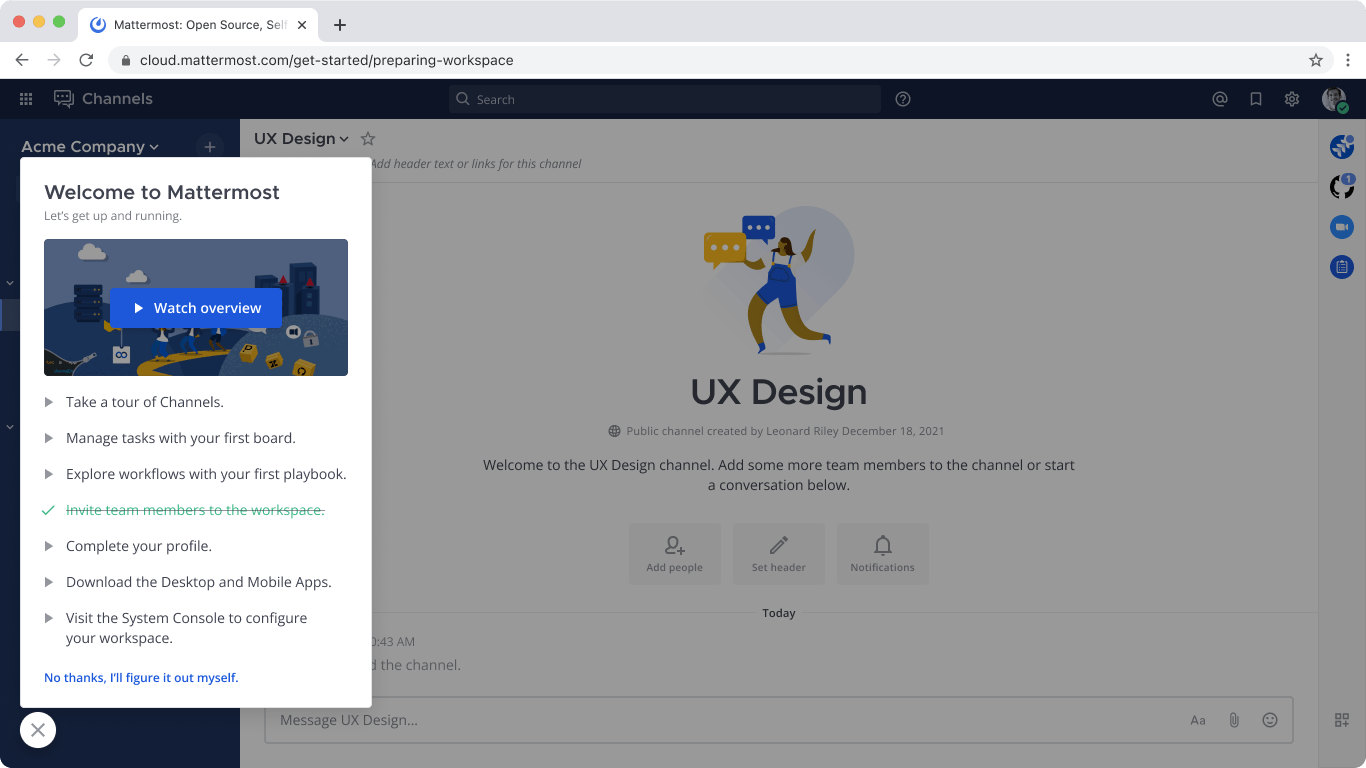Open the browser three-dot menu
Viewport: 1366px width, 768px height.
(1348, 60)
